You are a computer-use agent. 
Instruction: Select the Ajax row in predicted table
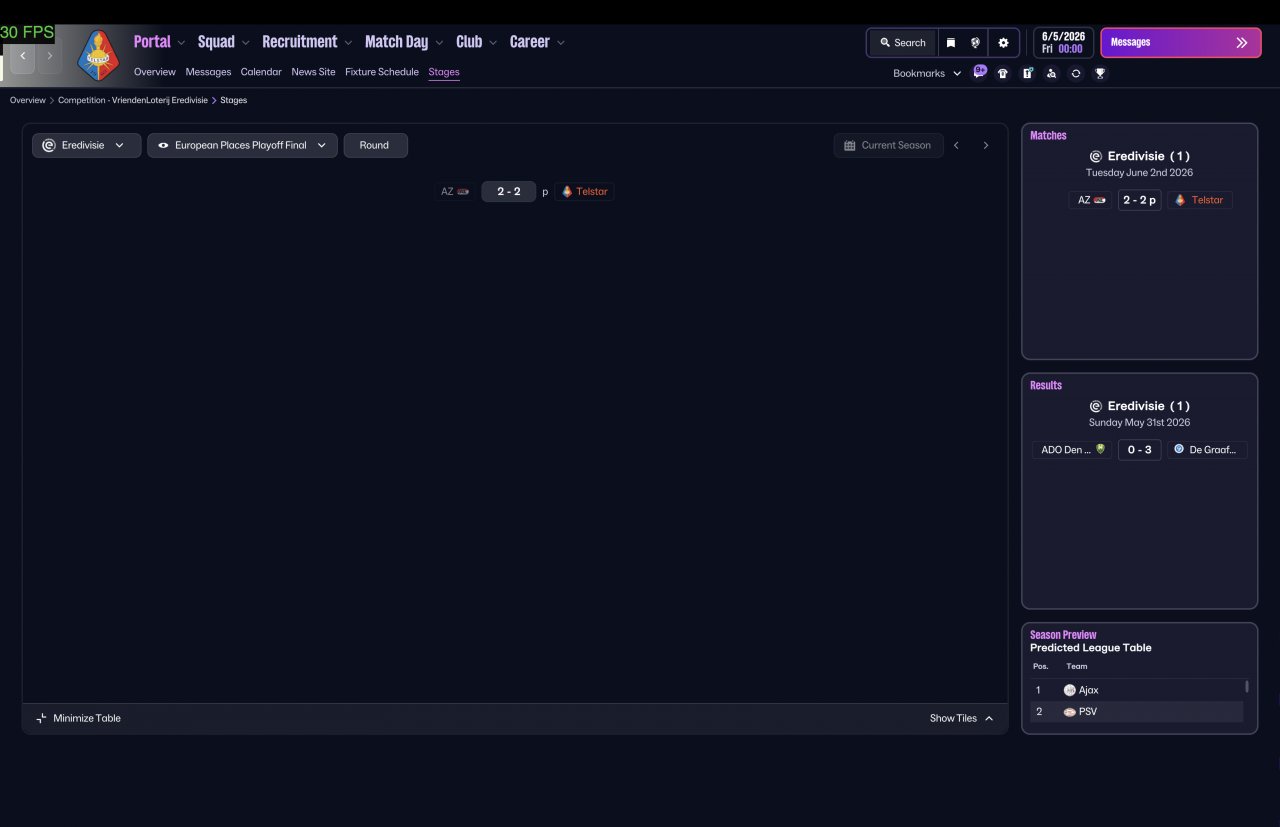pos(1137,690)
